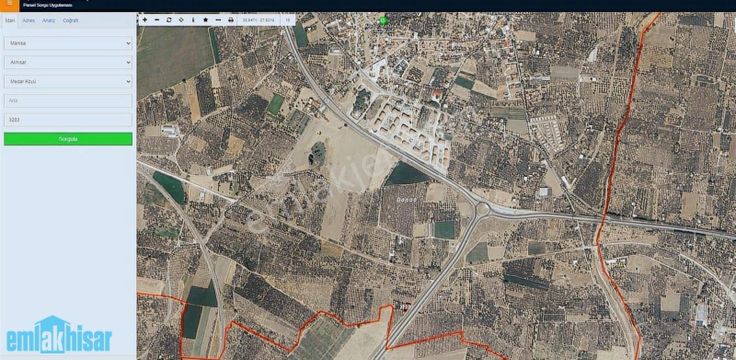The height and width of the screenshot is (360, 736).
Task: Switch to the Analiz tab
Action: click(x=49, y=21)
